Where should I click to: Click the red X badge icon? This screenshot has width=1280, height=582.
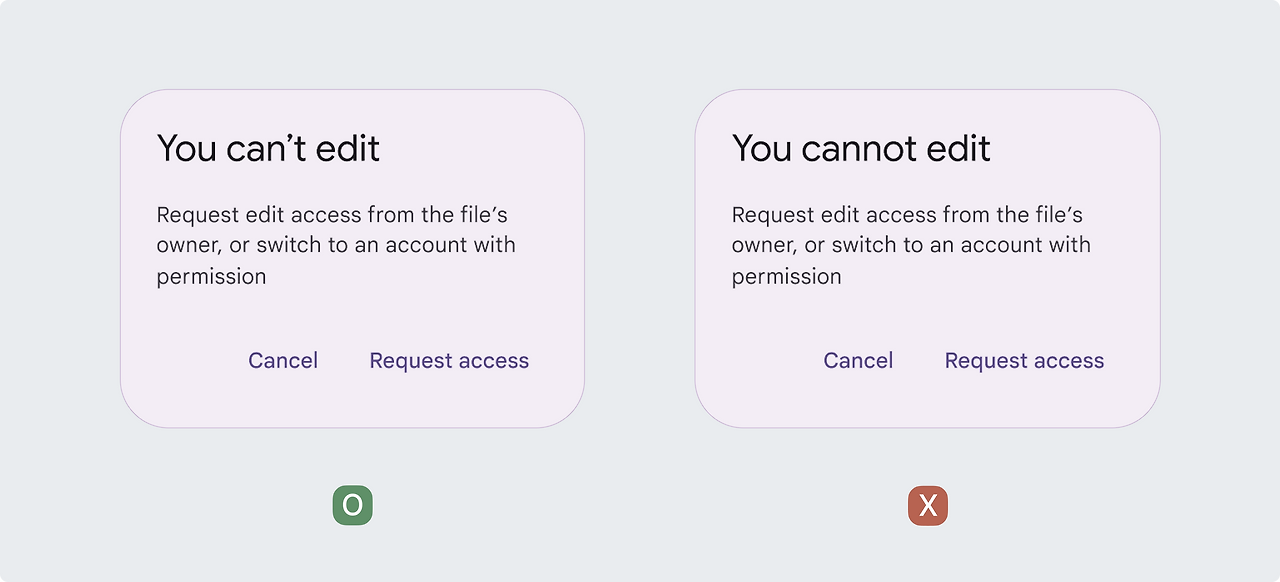tap(928, 506)
